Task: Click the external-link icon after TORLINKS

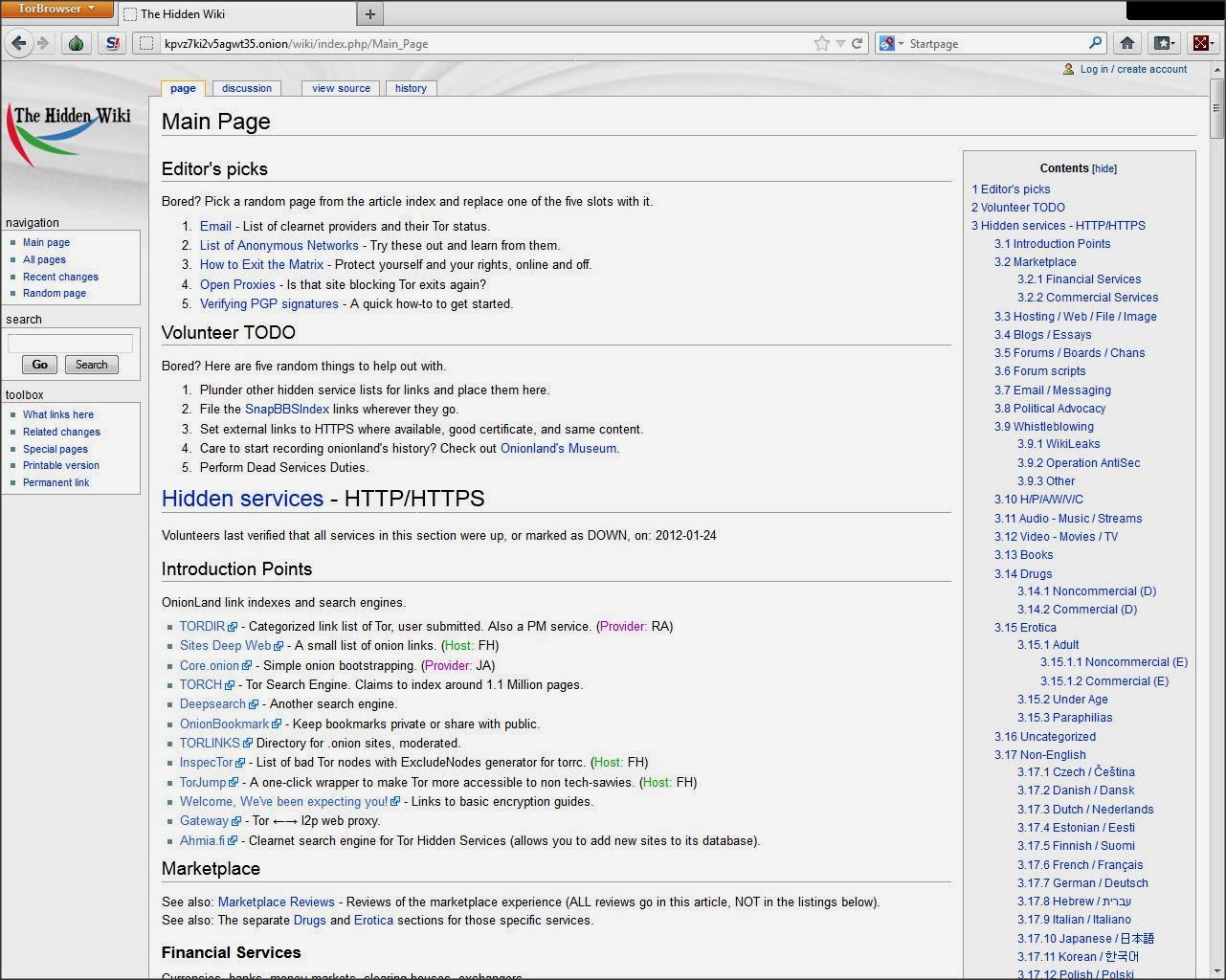Action: tap(248, 744)
